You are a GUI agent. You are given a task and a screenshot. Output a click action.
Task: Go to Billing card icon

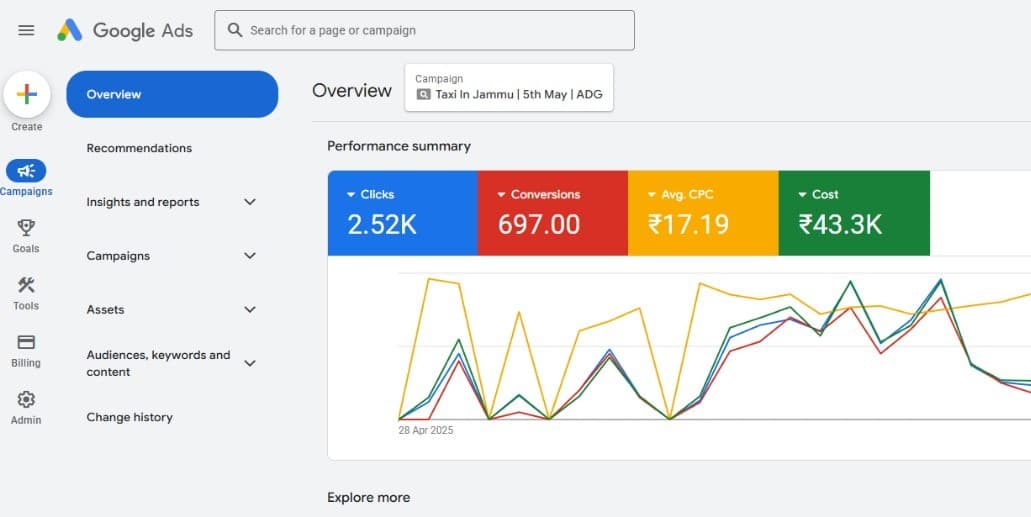(x=26, y=343)
